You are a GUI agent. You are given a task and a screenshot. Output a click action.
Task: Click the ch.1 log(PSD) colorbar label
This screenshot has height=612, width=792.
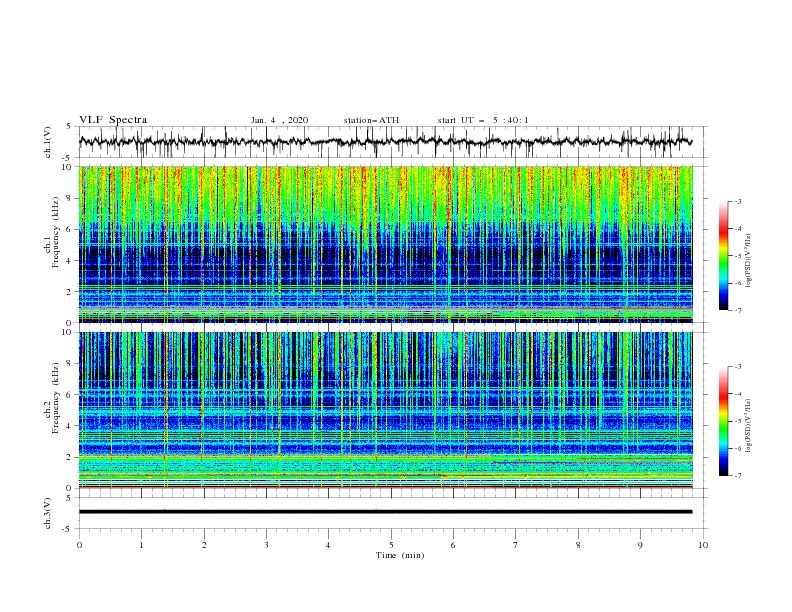[749, 259]
